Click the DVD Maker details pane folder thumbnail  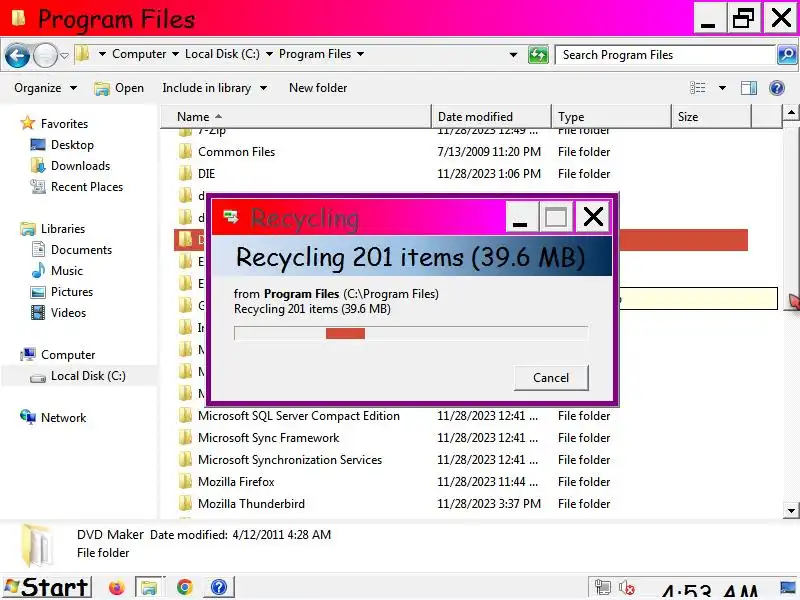pyautogui.click(x=37, y=545)
